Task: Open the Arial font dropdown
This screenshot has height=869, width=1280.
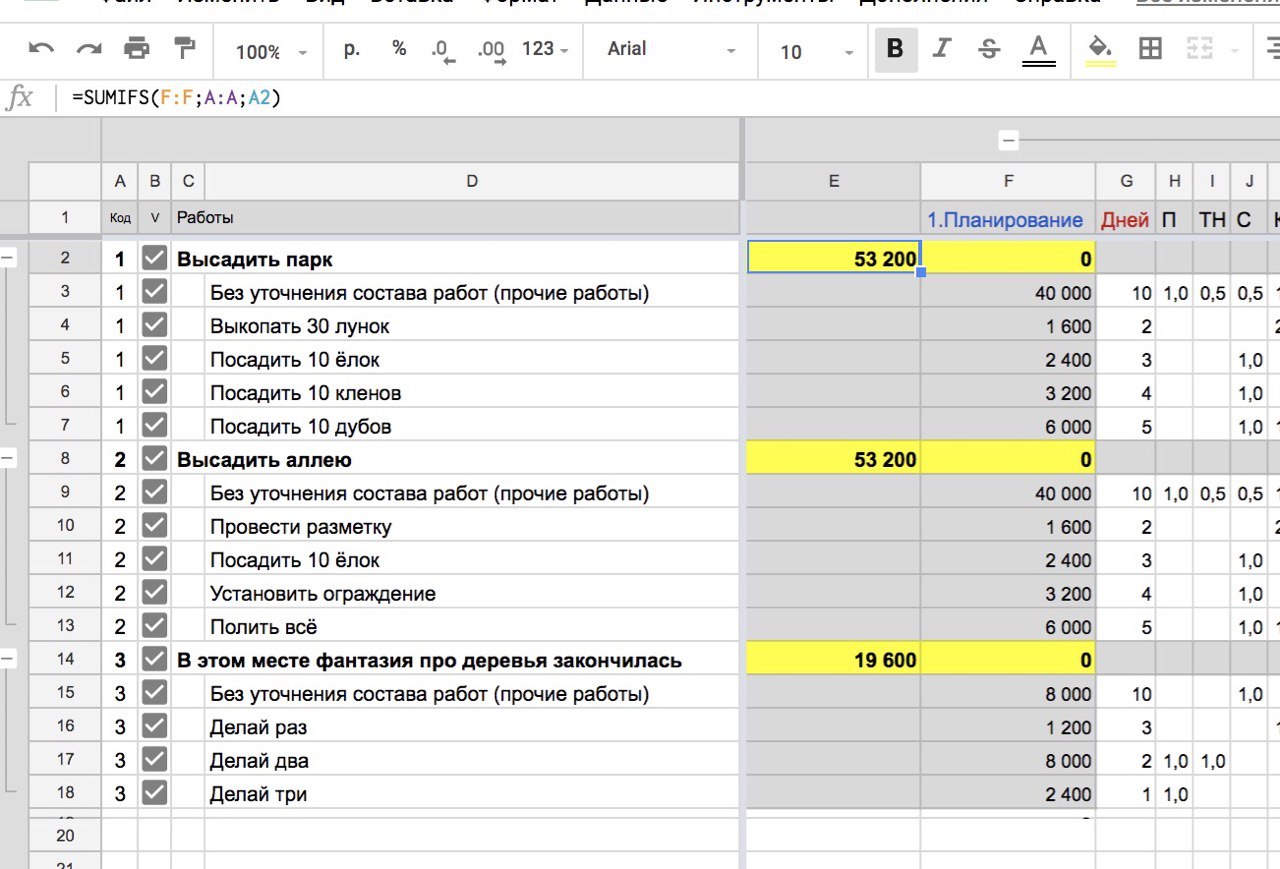Action: [672, 49]
